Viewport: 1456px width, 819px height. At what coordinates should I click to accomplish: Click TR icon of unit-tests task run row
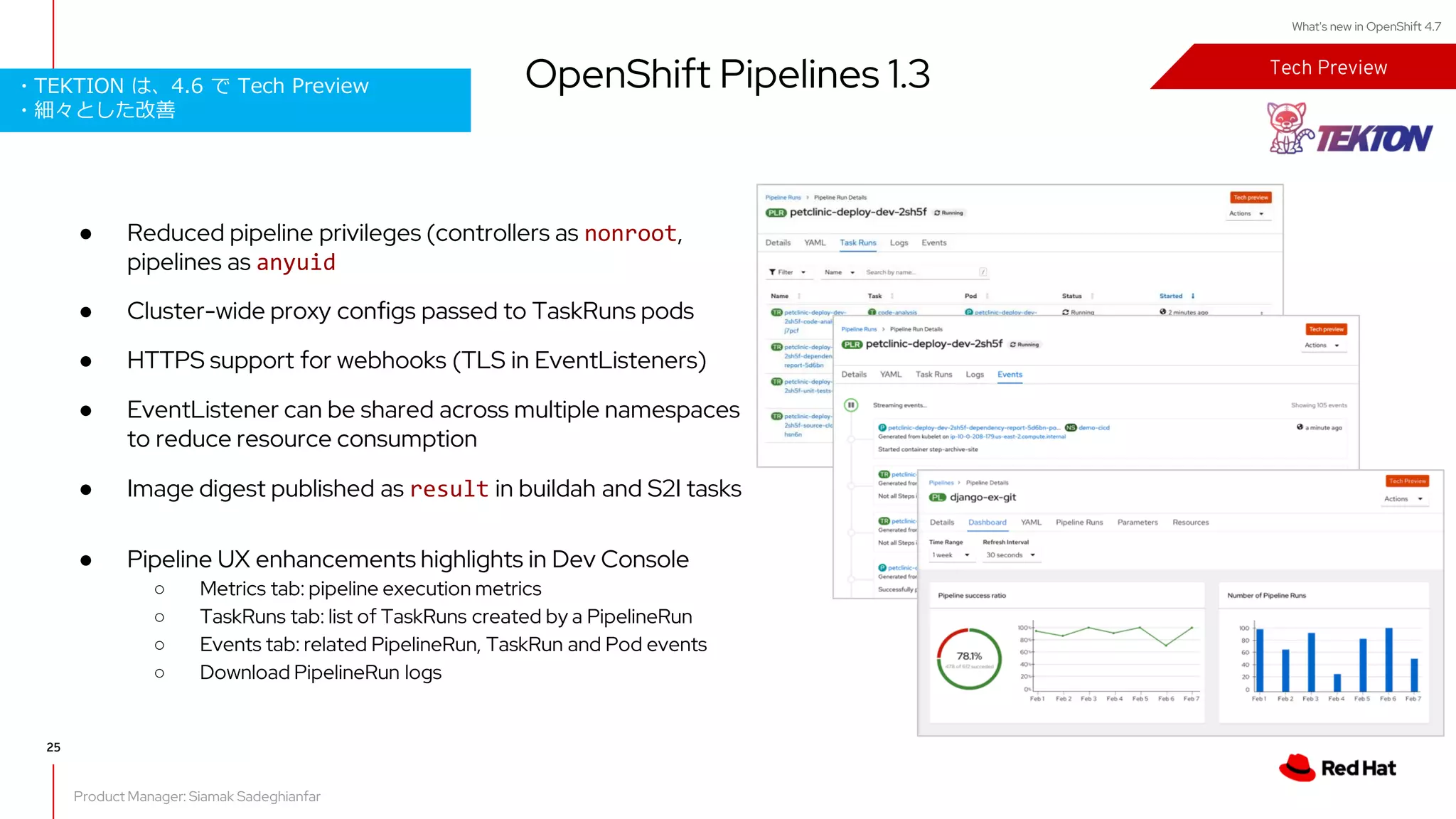(x=776, y=382)
